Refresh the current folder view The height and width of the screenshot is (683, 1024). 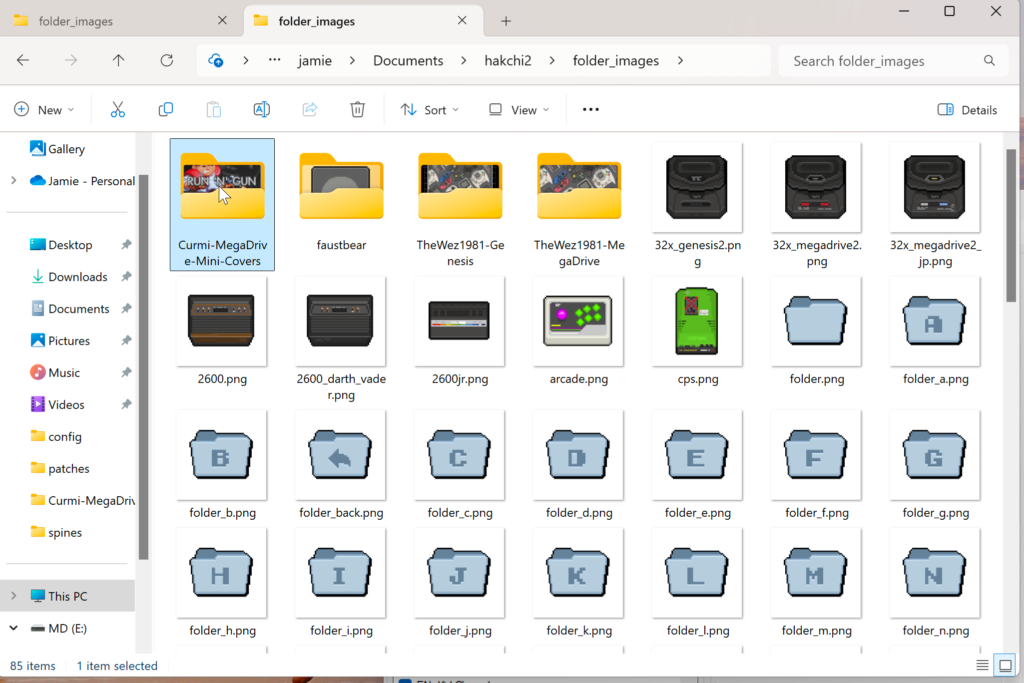[167, 61]
